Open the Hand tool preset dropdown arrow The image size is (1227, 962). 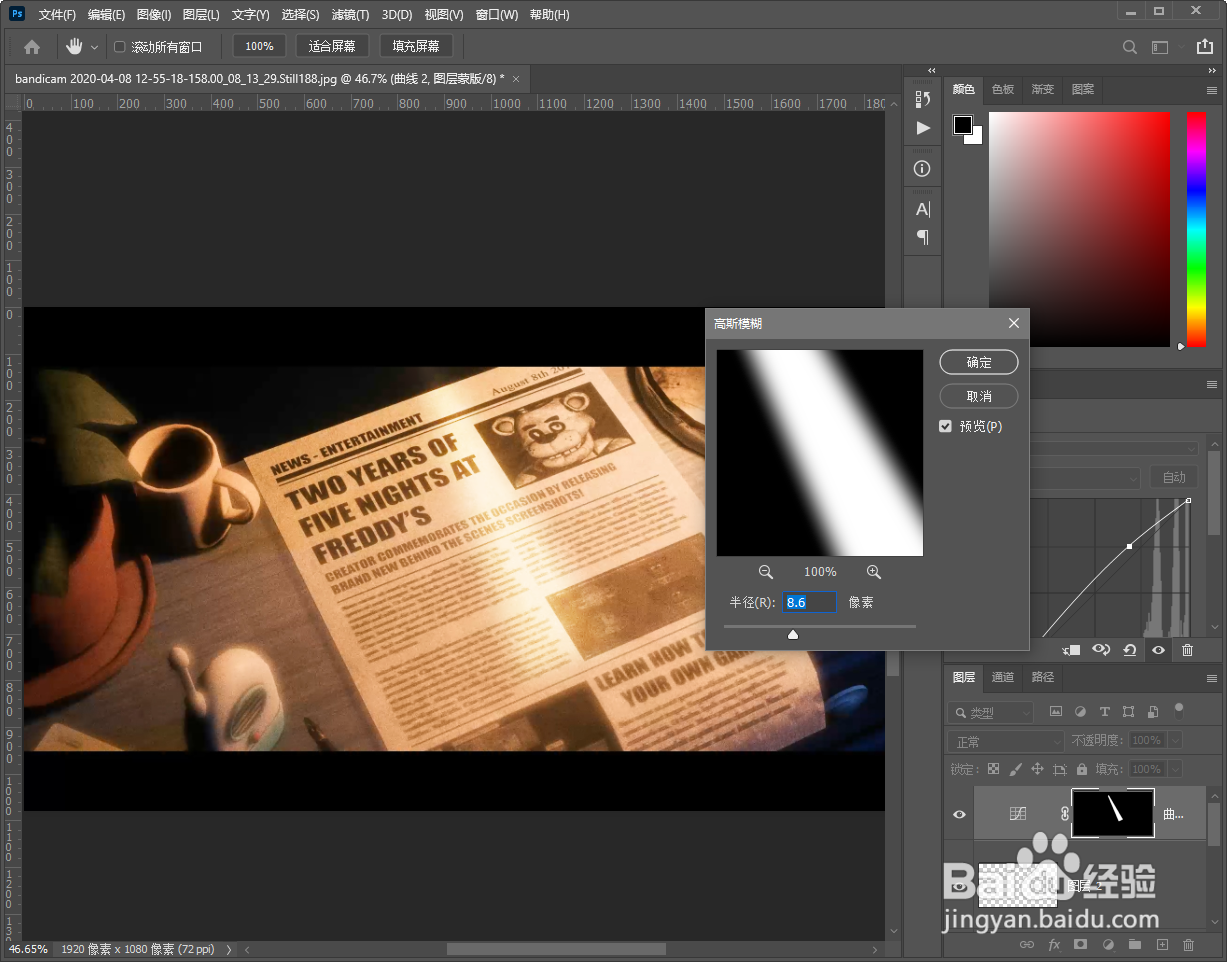[95, 47]
